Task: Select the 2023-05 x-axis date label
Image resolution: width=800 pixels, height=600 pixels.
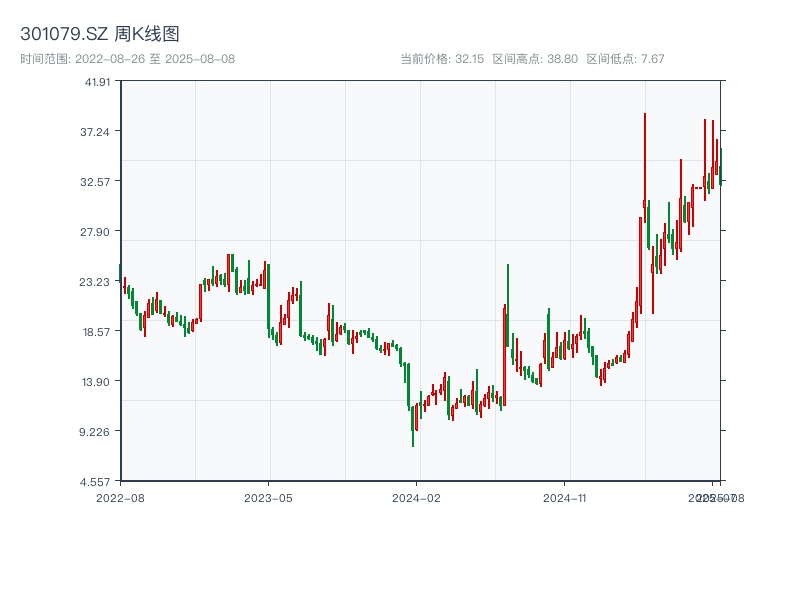Action: click(x=269, y=497)
